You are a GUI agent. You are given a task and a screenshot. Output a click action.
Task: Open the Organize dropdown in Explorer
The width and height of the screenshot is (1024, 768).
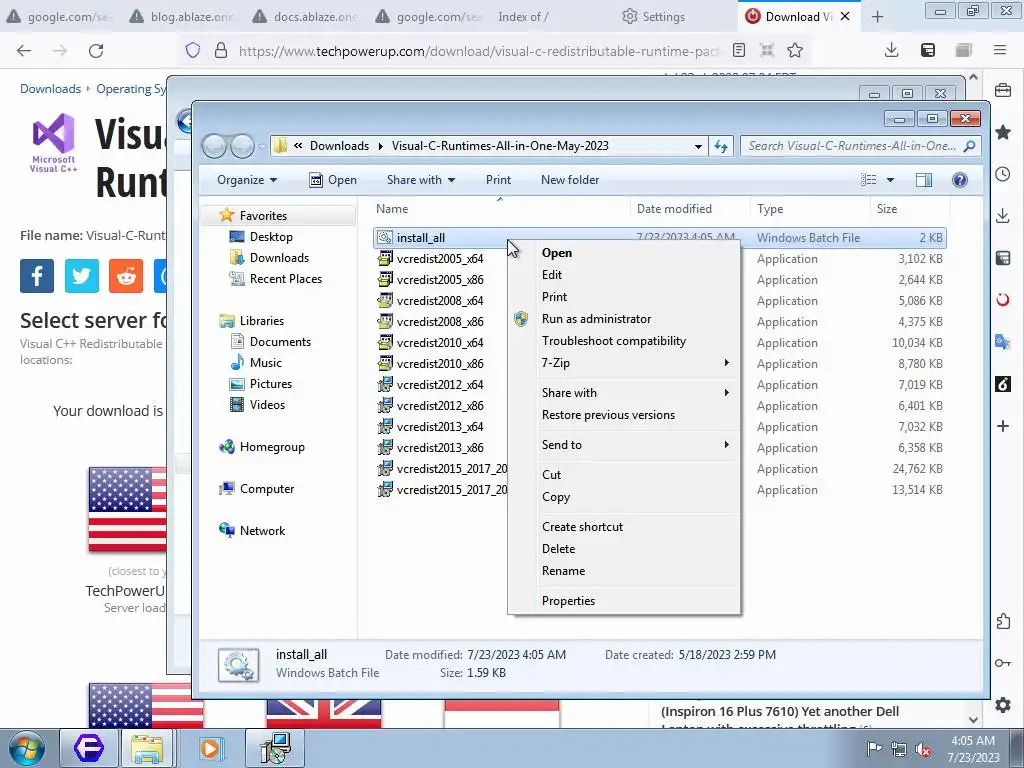point(247,180)
